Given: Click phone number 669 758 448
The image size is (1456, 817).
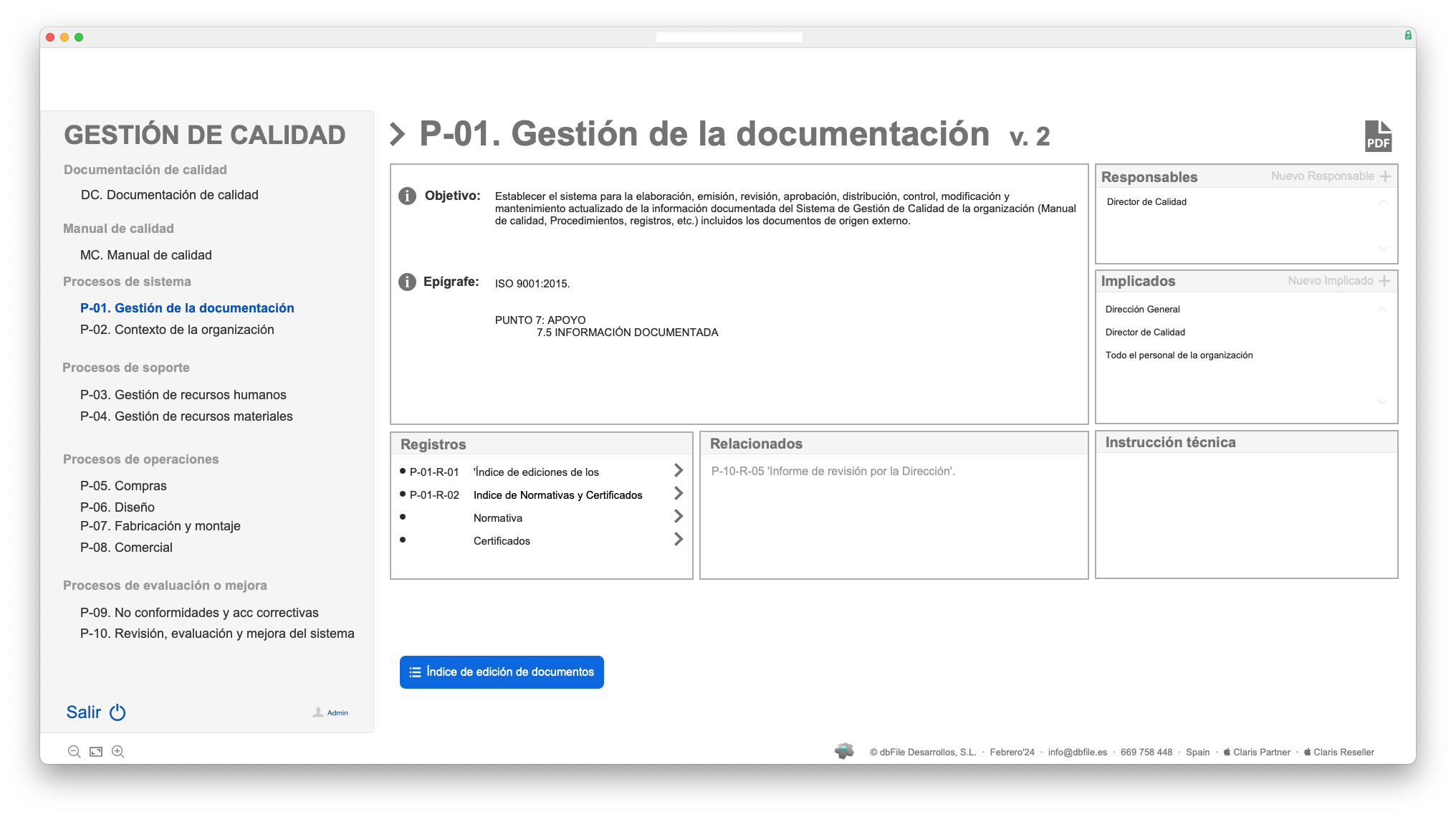Looking at the screenshot, I should (x=1146, y=752).
